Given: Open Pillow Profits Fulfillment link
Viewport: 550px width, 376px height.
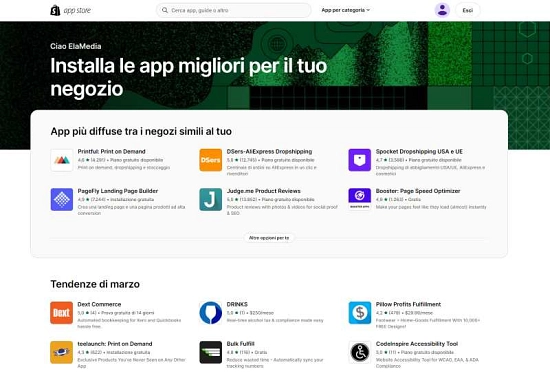Looking at the screenshot, I should point(408,304).
